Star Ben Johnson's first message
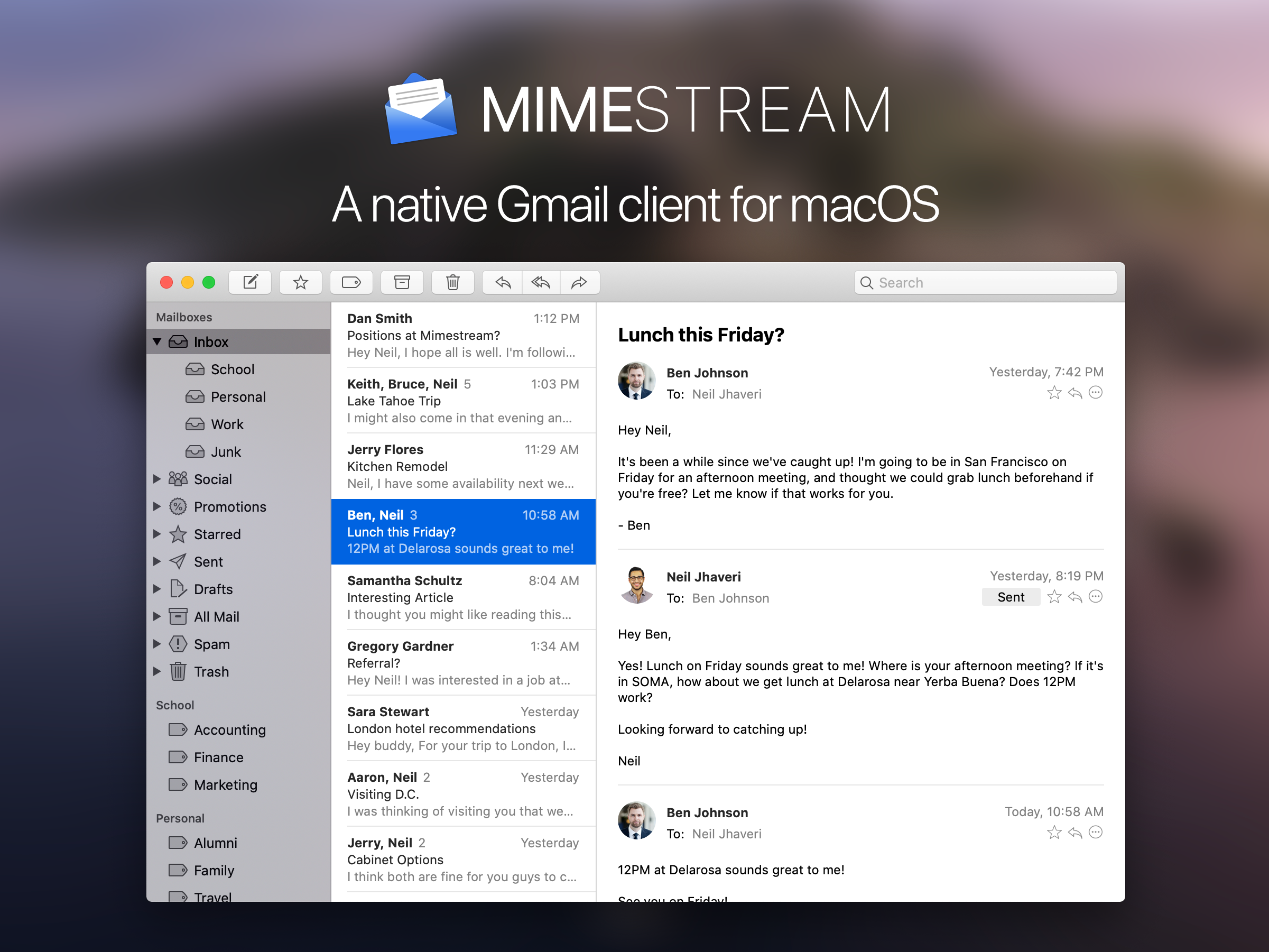The image size is (1269, 952). pyautogui.click(x=1054, y=393)
